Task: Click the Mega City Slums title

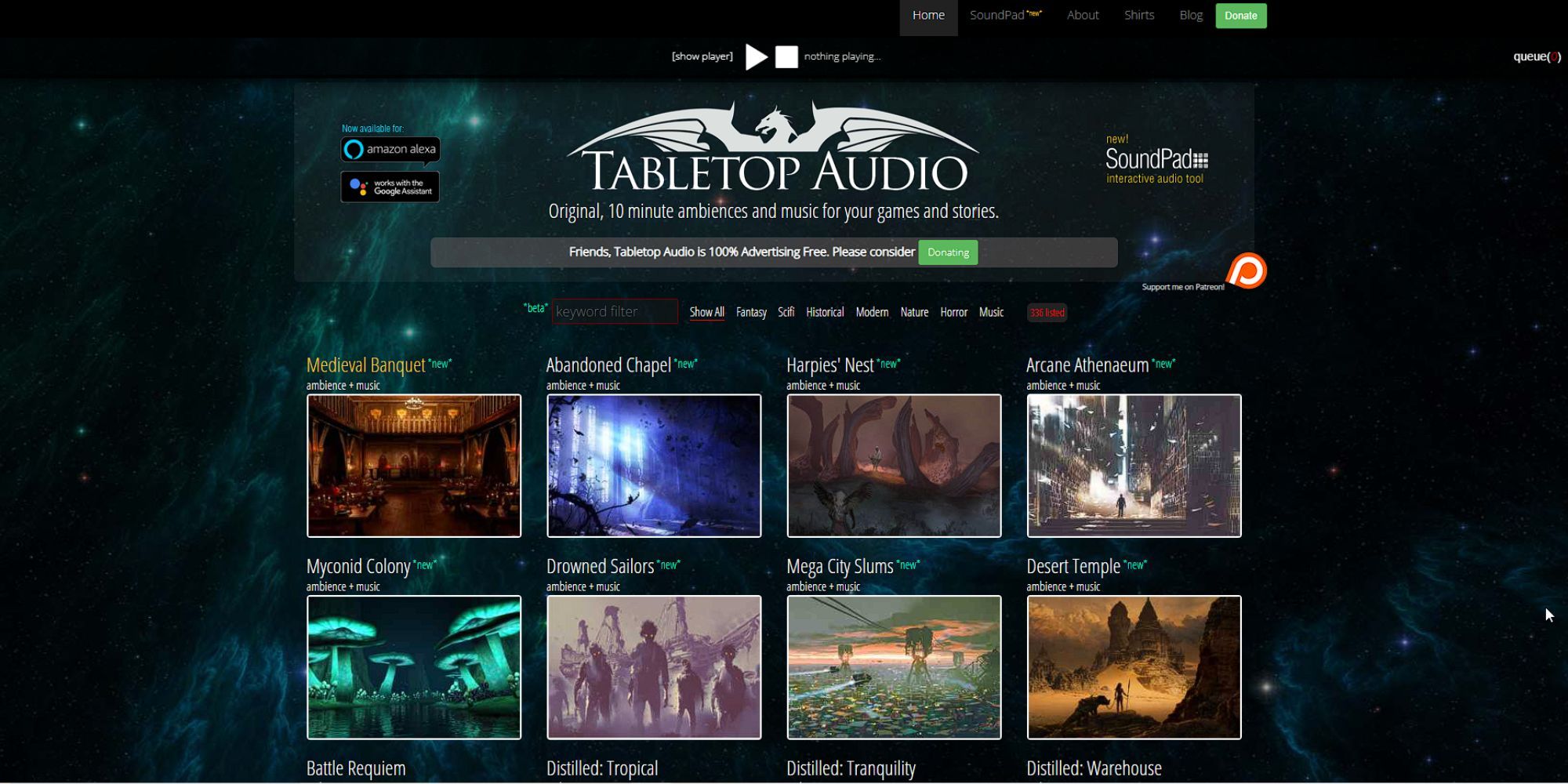Action: (x=840, y=567)
